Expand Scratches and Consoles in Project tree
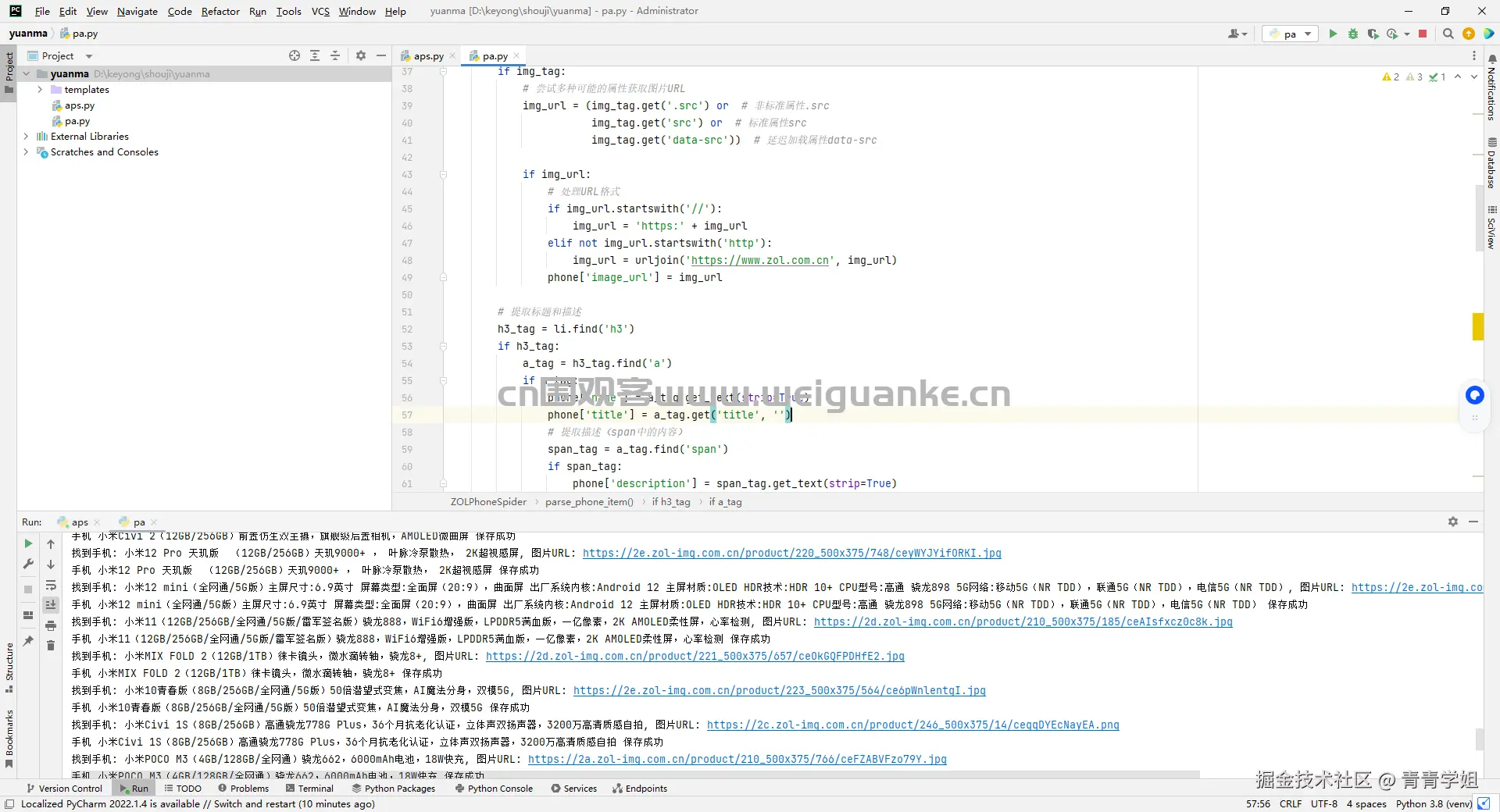 point(26,152)
